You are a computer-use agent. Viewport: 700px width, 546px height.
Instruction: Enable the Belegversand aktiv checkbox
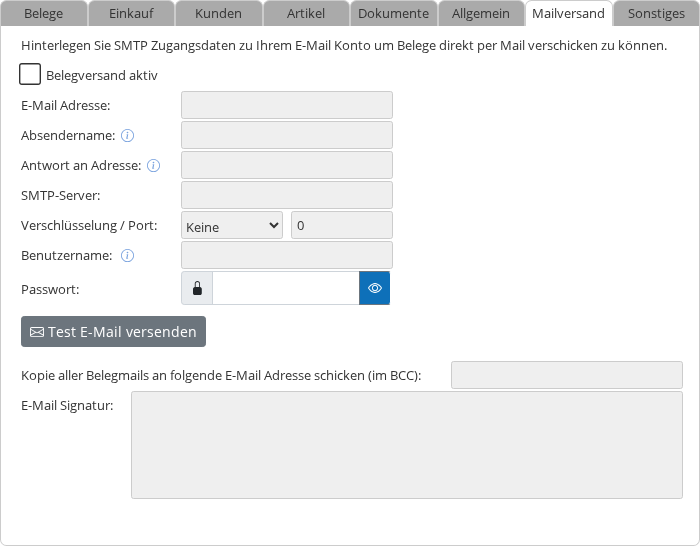(30, 75)
